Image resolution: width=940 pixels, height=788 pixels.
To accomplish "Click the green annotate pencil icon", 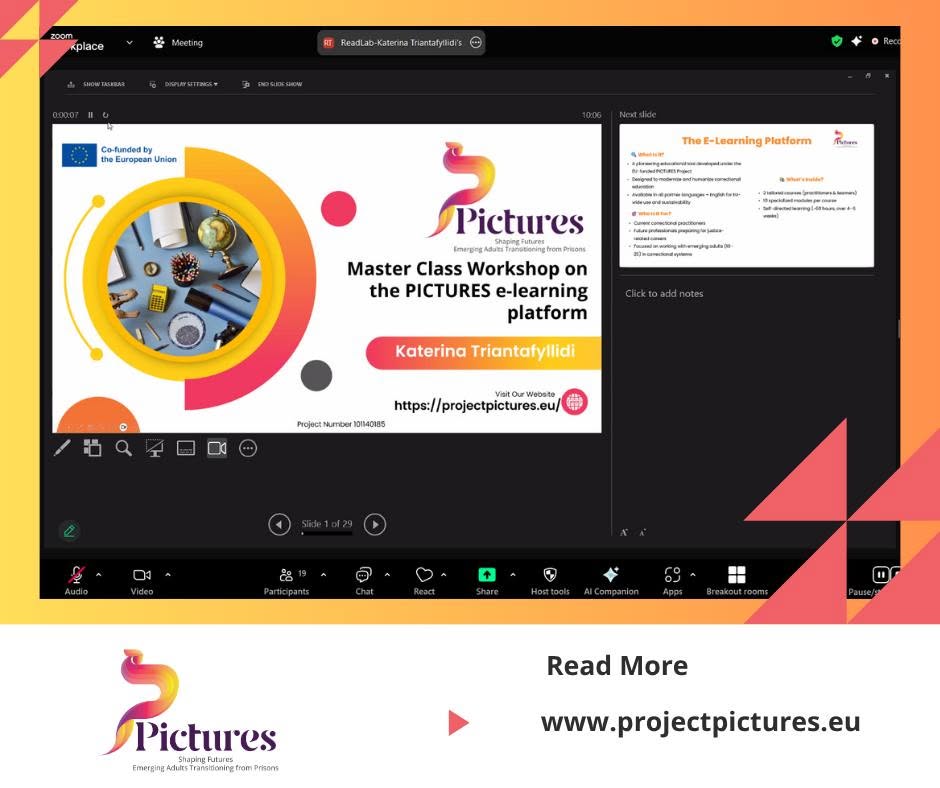I will pos(70,531).
